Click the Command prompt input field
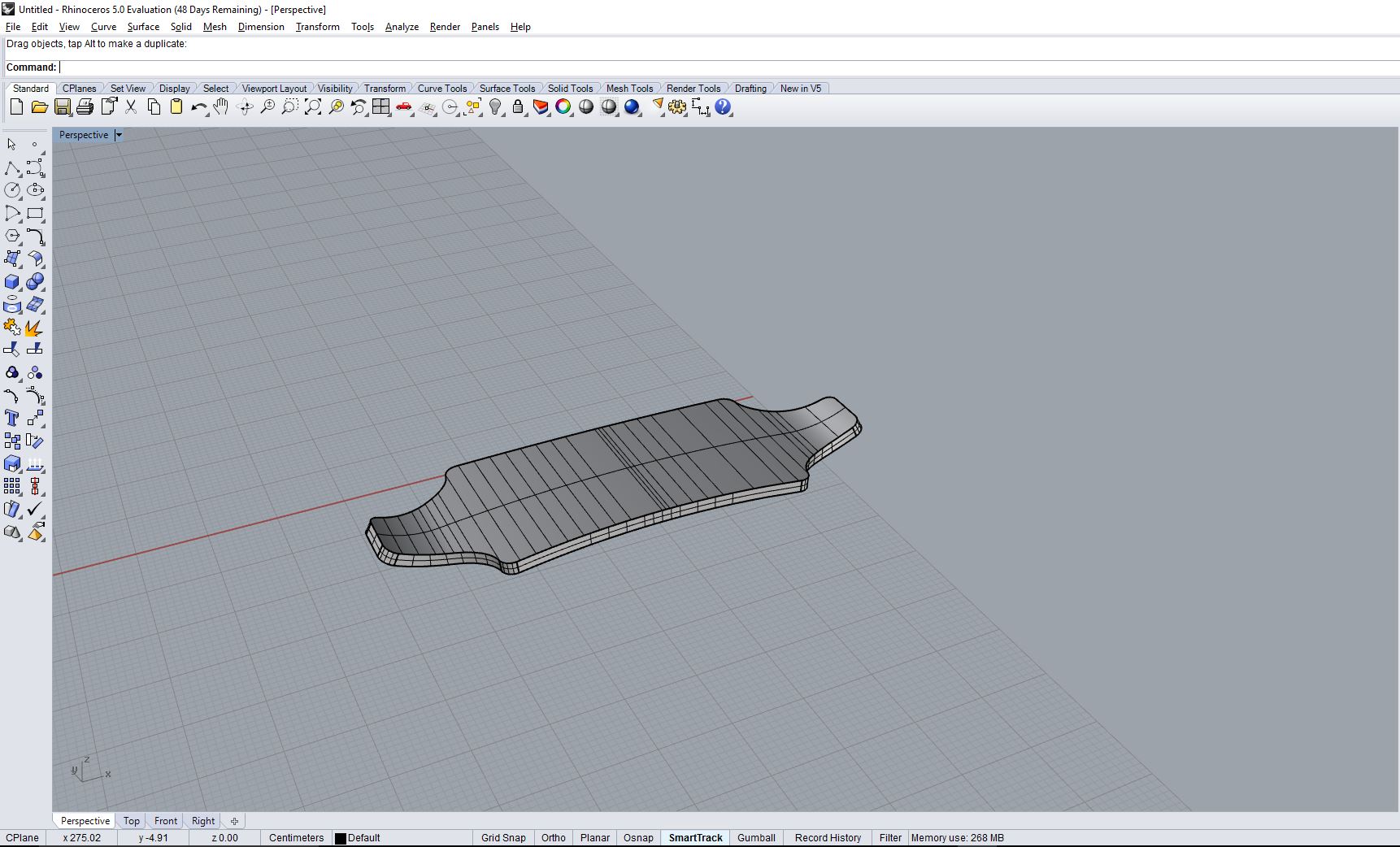Screen dimensions: 1400x847 [x=728, y=67]
